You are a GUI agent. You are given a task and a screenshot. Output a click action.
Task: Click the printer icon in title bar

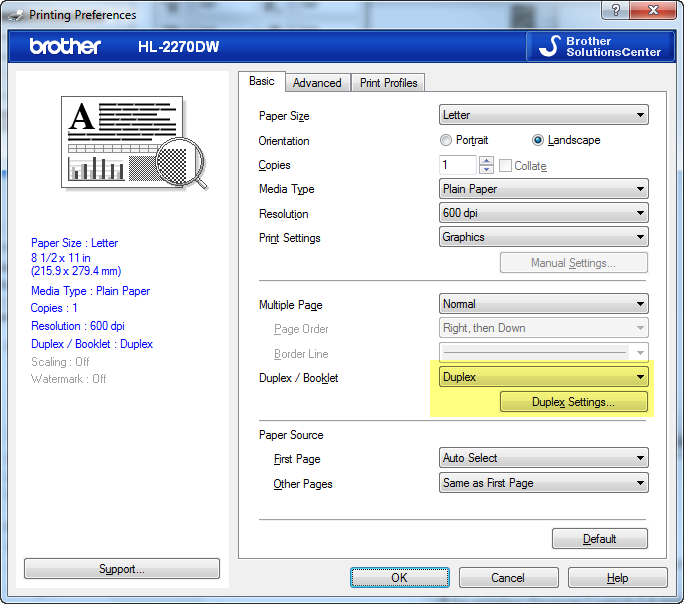click(x=13, y=14)
